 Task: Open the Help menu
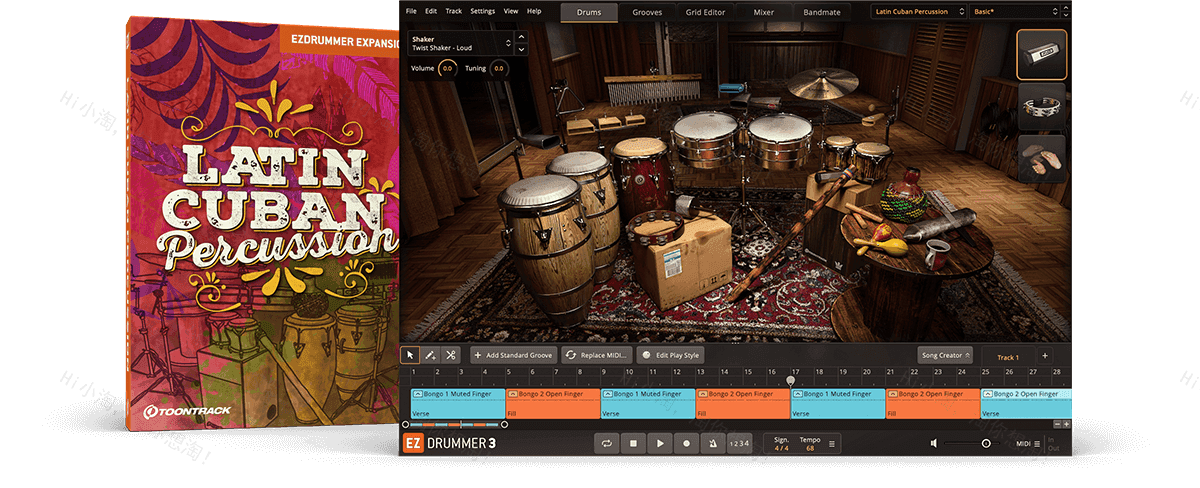[x=534, y=11]
